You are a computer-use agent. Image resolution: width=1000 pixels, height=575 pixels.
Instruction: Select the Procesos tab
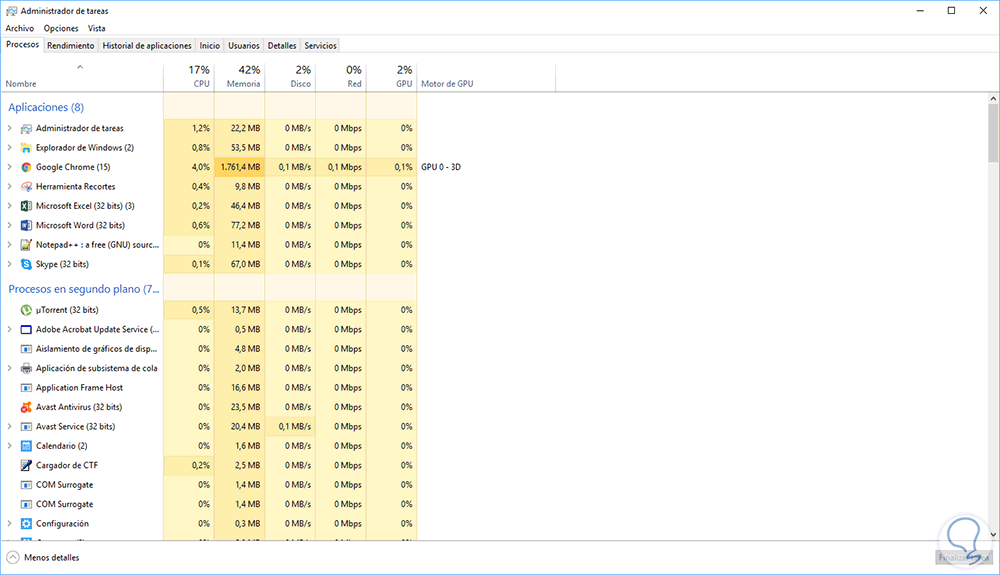(x=22, y=45)
